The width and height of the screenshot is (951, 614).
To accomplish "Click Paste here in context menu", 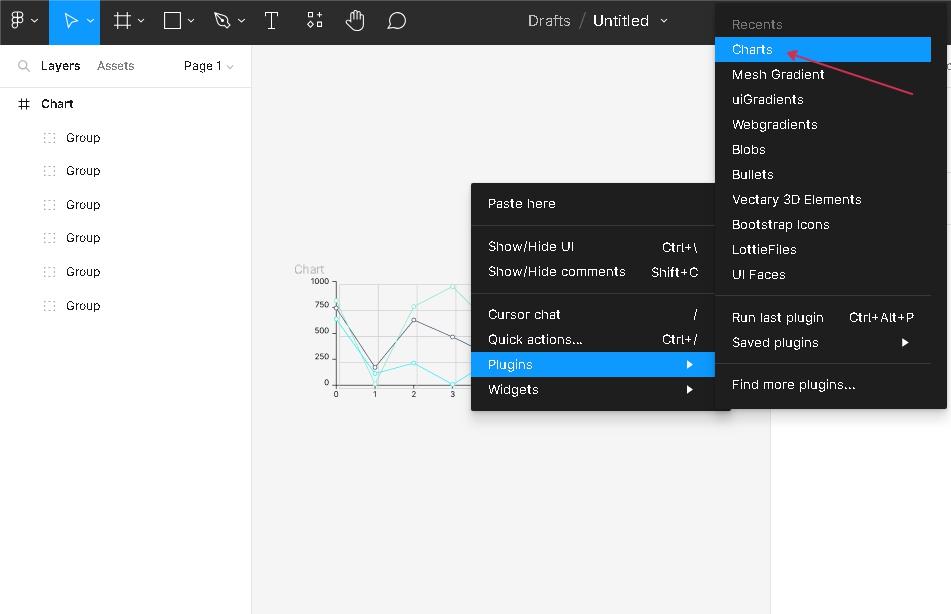I will pyautogui.click(x=522, y=203).
